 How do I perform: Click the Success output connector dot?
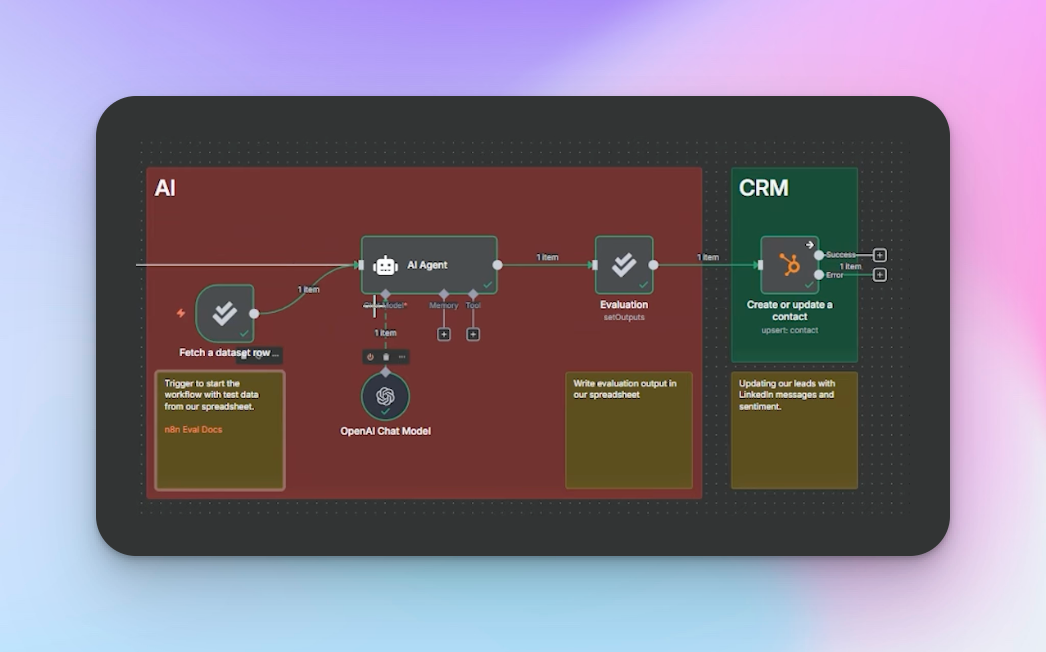[x=819, y=255]
